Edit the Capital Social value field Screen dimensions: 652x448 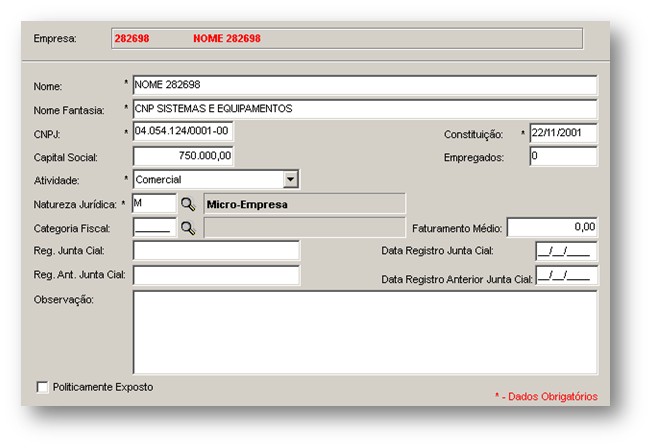pos(183,156)
